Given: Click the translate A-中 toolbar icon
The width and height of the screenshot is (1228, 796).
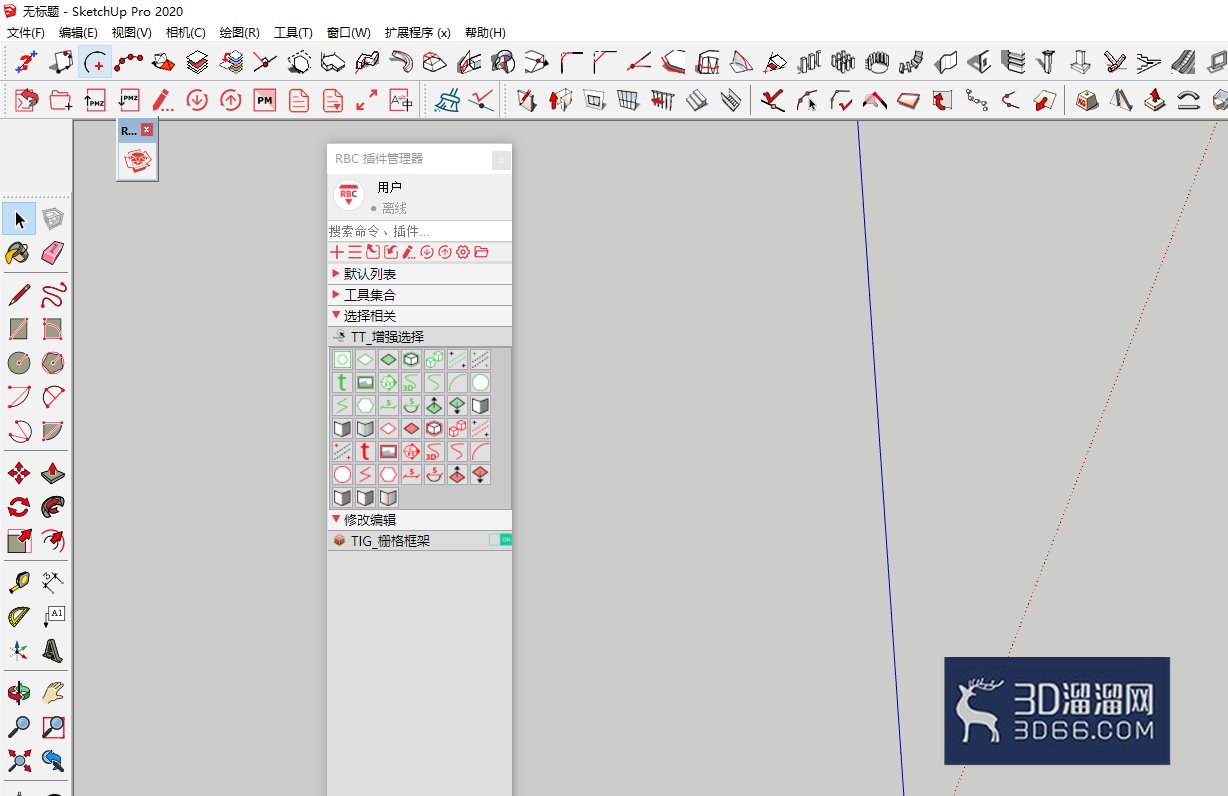Looking at the screenshot, I should pos(399,100).
